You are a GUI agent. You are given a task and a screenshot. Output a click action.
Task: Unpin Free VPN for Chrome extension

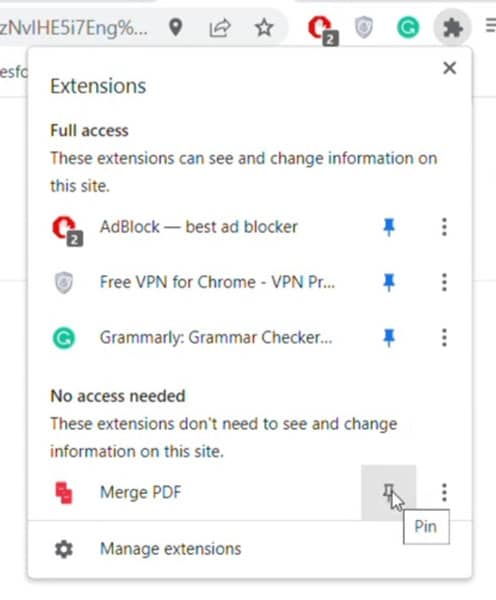click(389, 282)
